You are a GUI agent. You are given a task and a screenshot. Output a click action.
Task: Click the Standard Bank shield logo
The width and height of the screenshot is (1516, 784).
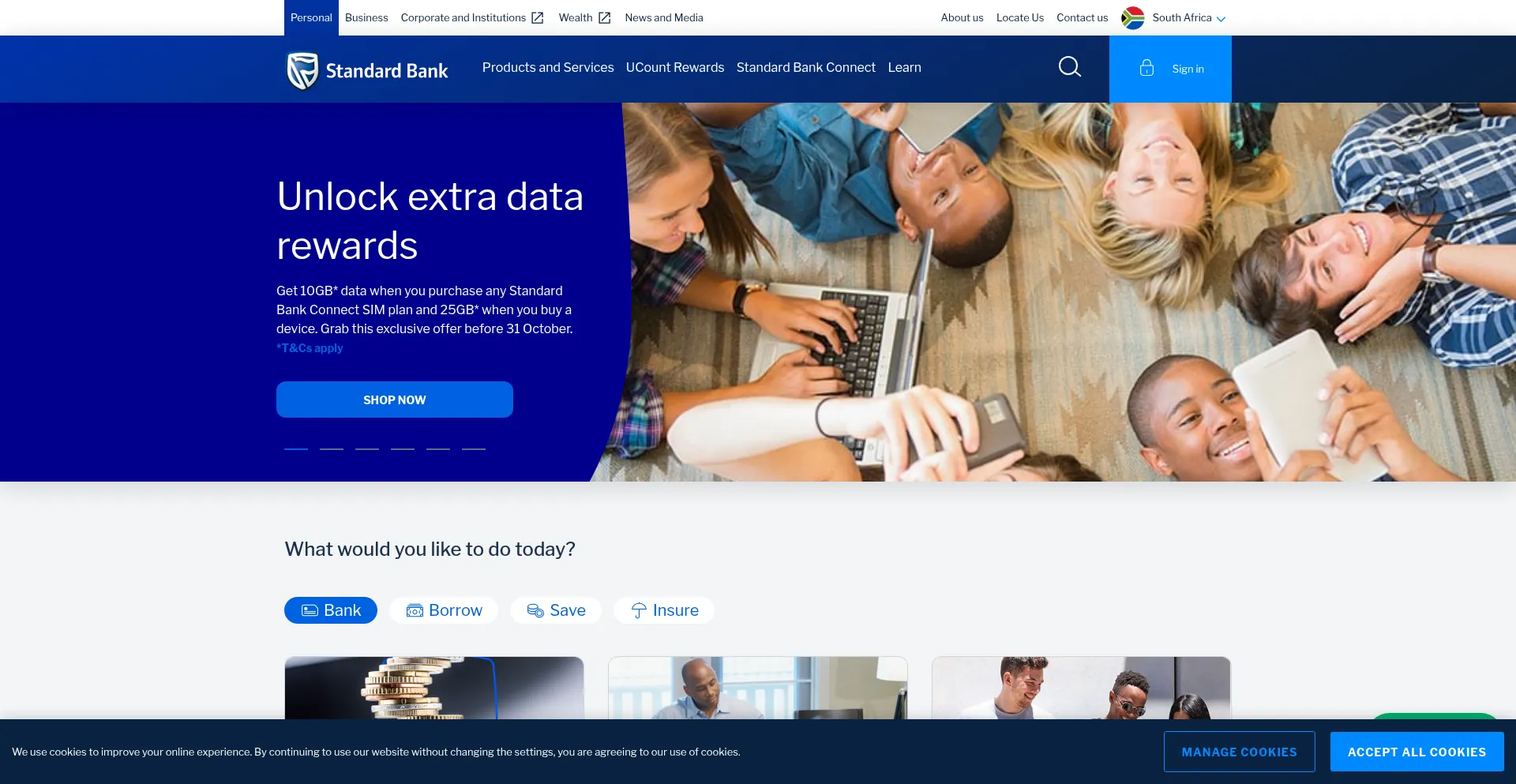coord(302,71)
